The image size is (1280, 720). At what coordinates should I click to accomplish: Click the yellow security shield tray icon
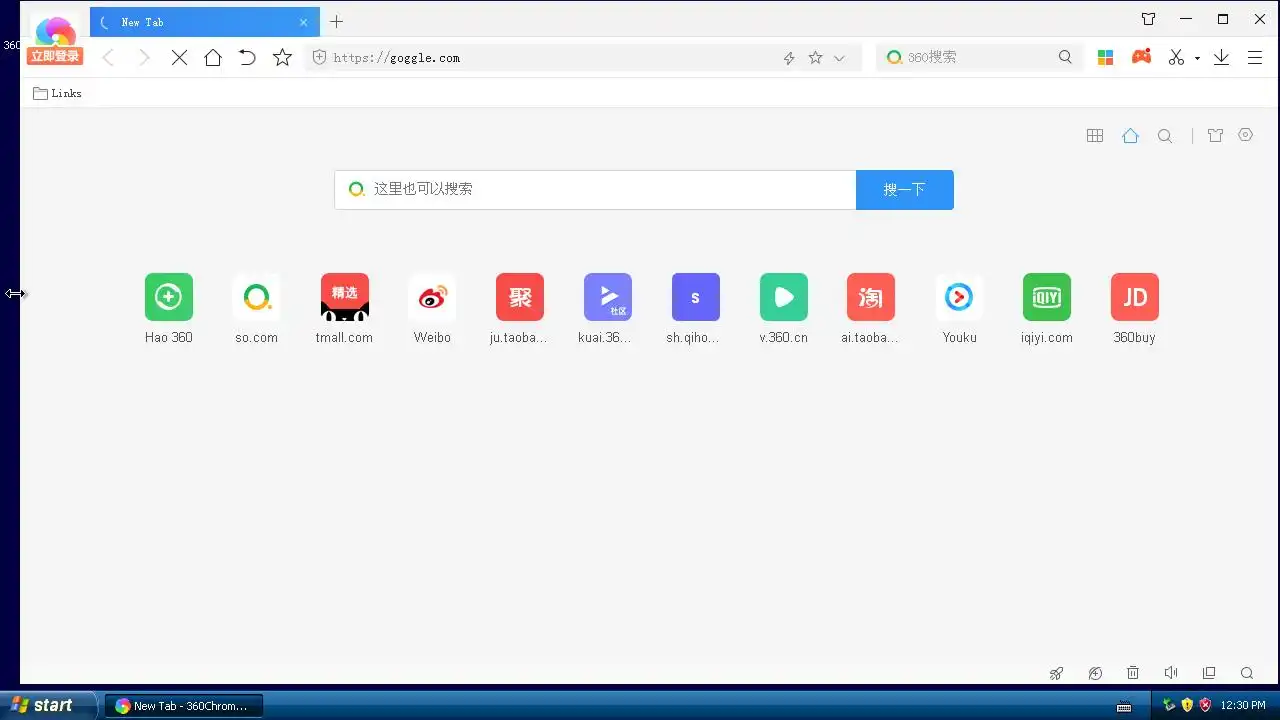tap(1187, 705)
